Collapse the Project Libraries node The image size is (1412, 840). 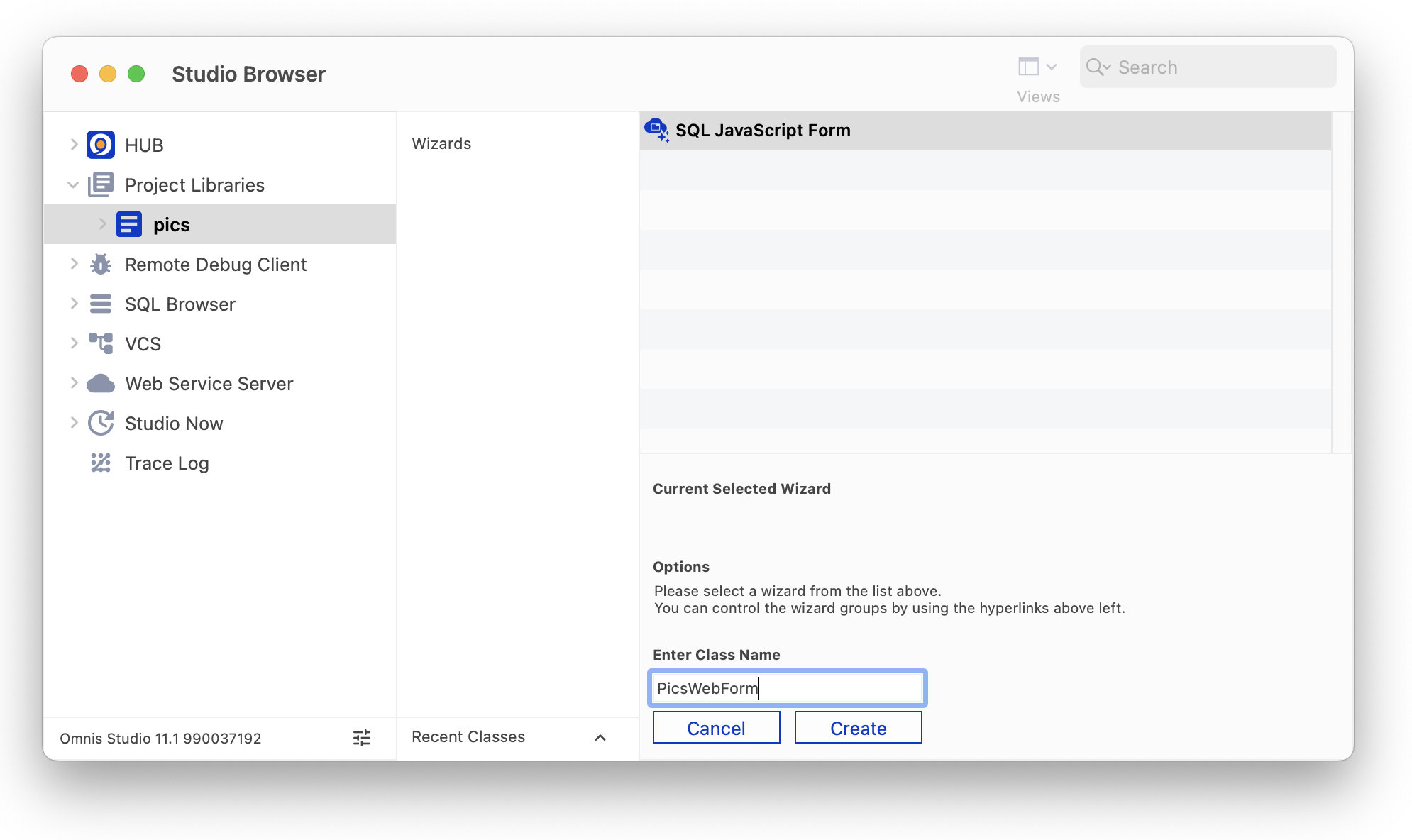[x=73, y=185]
